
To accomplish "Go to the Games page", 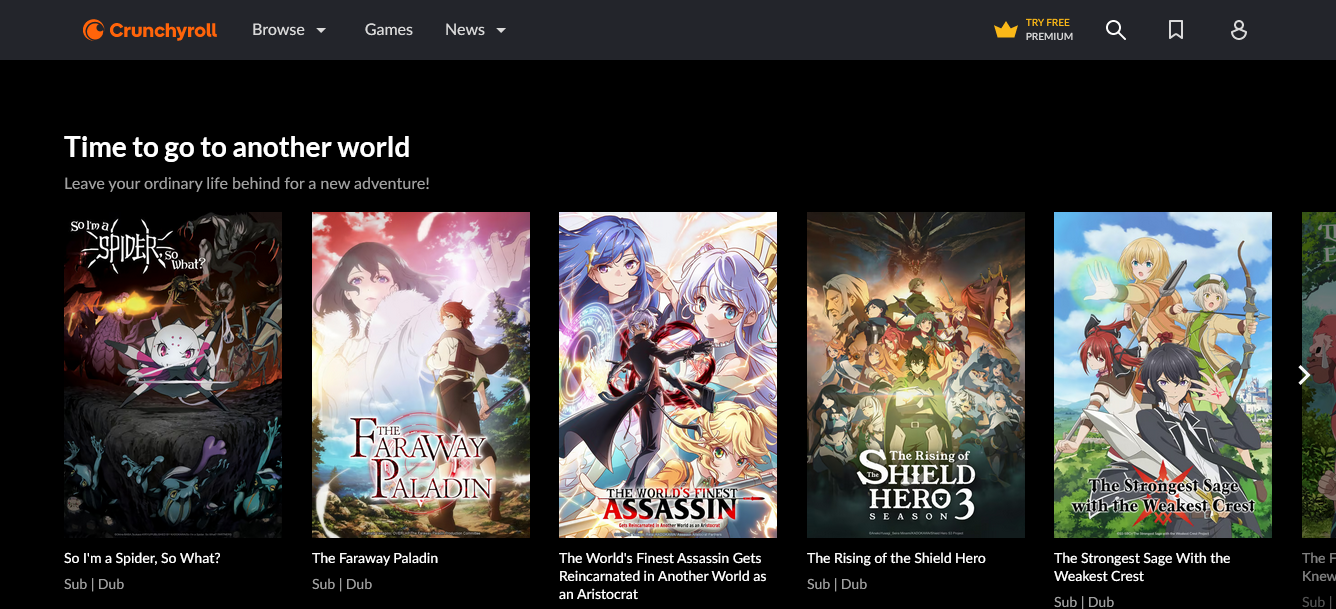I will point(389,30).
